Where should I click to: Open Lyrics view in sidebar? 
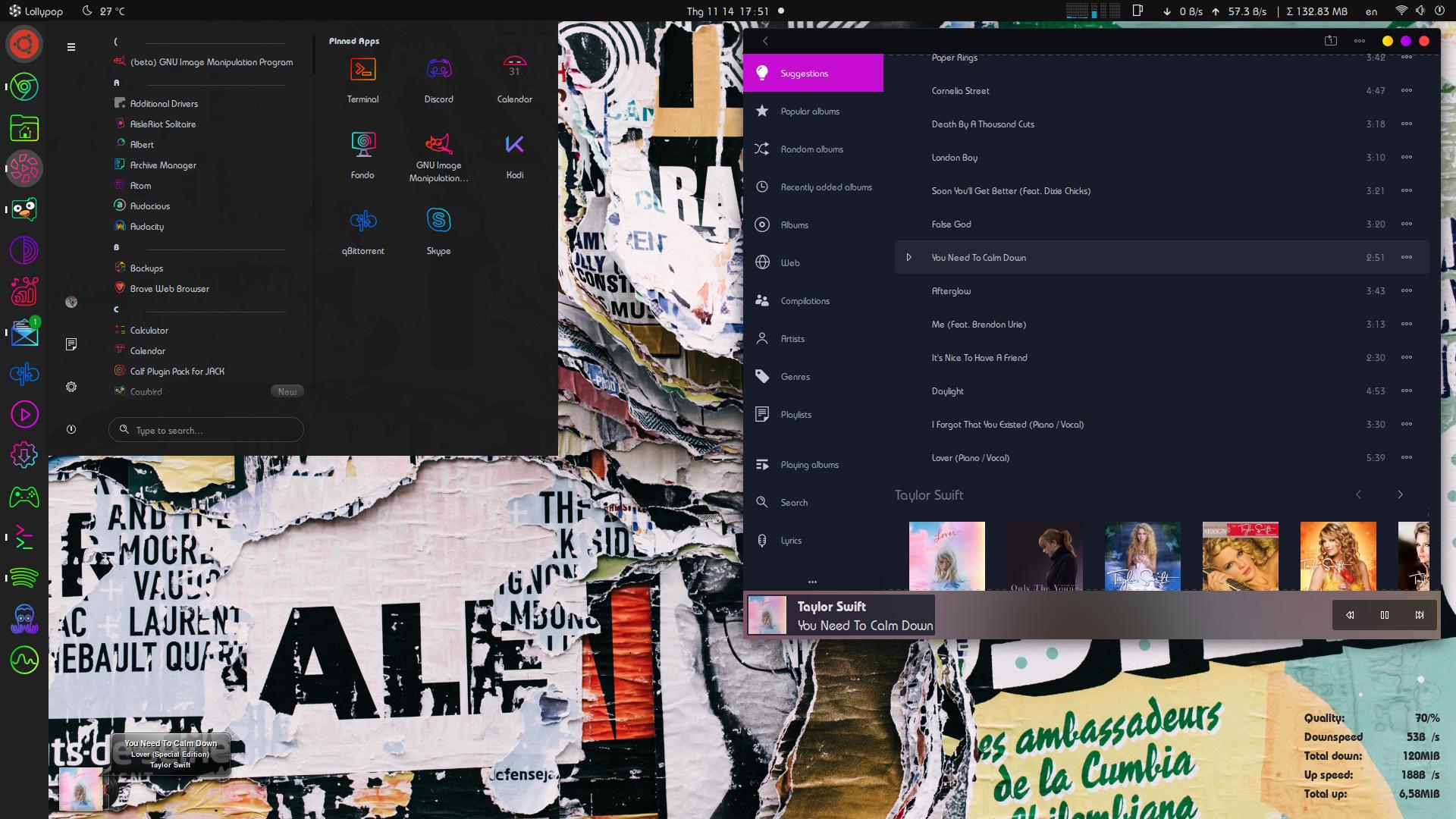813,541
